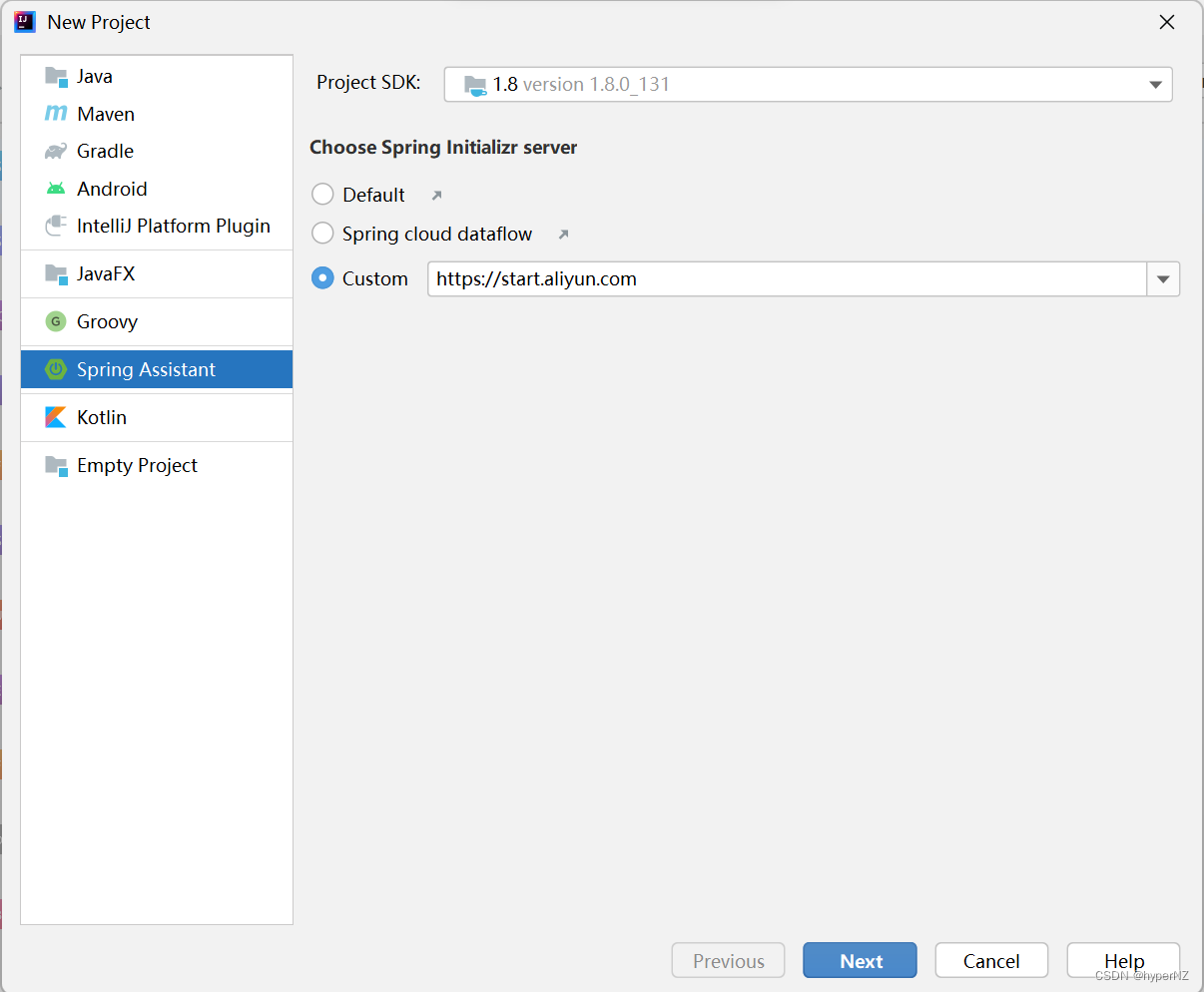Choose Kotlin project type

157,417
